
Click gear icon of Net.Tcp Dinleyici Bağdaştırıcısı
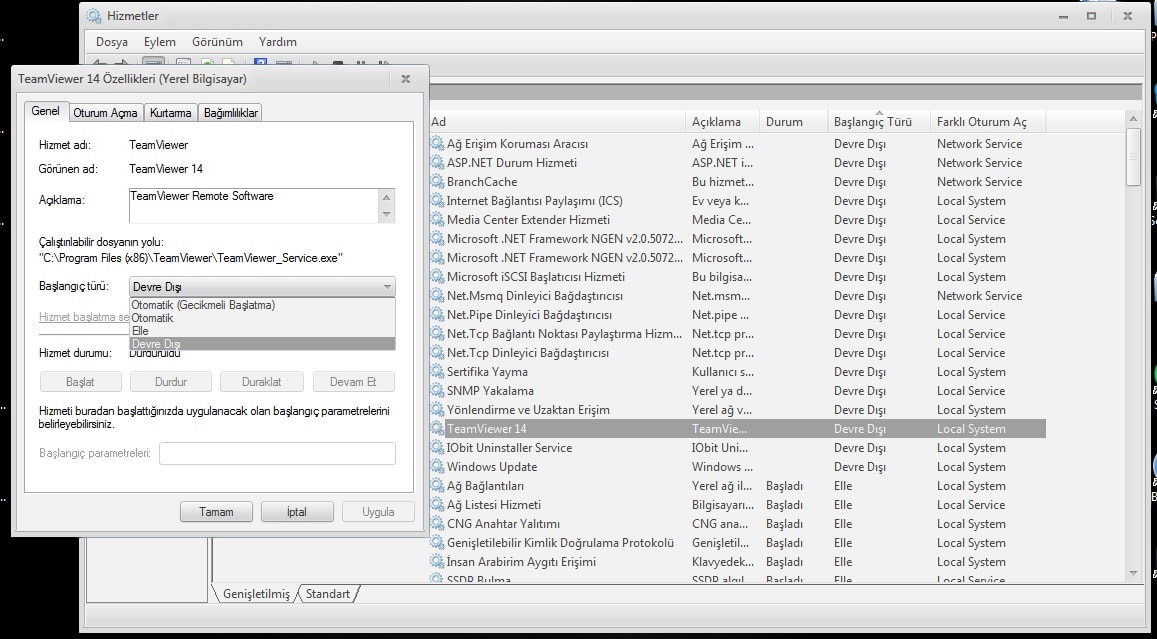[438, 353]
